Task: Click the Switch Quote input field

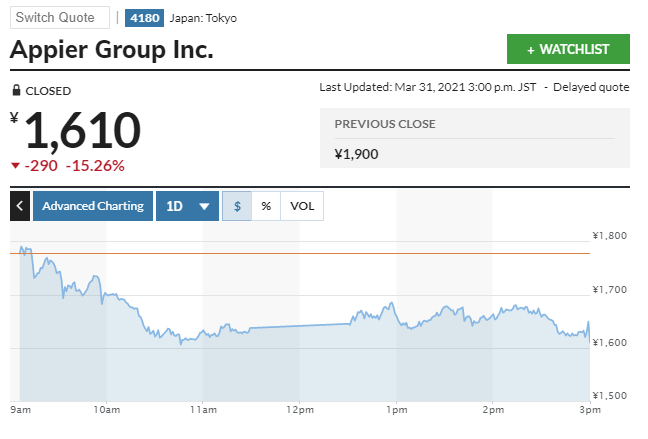Action: [60, 17]
